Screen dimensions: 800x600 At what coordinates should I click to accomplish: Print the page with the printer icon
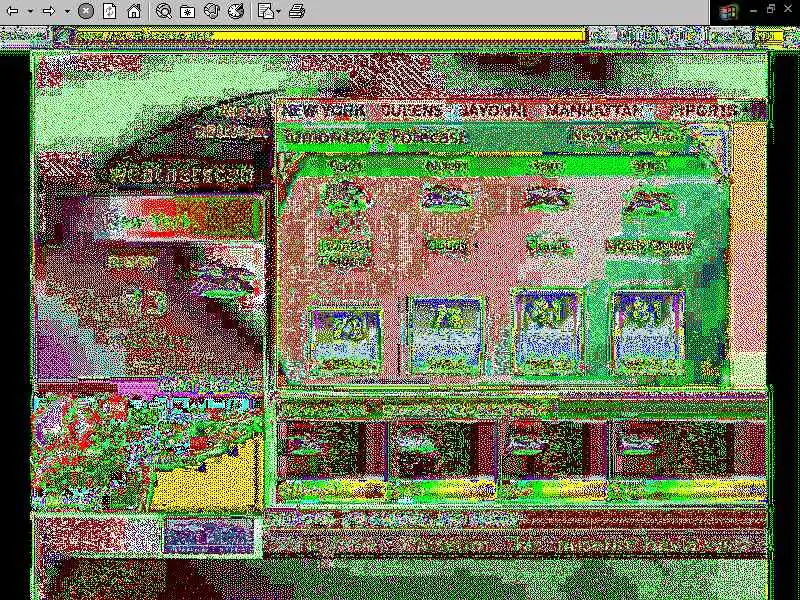[x=296, y=11]
